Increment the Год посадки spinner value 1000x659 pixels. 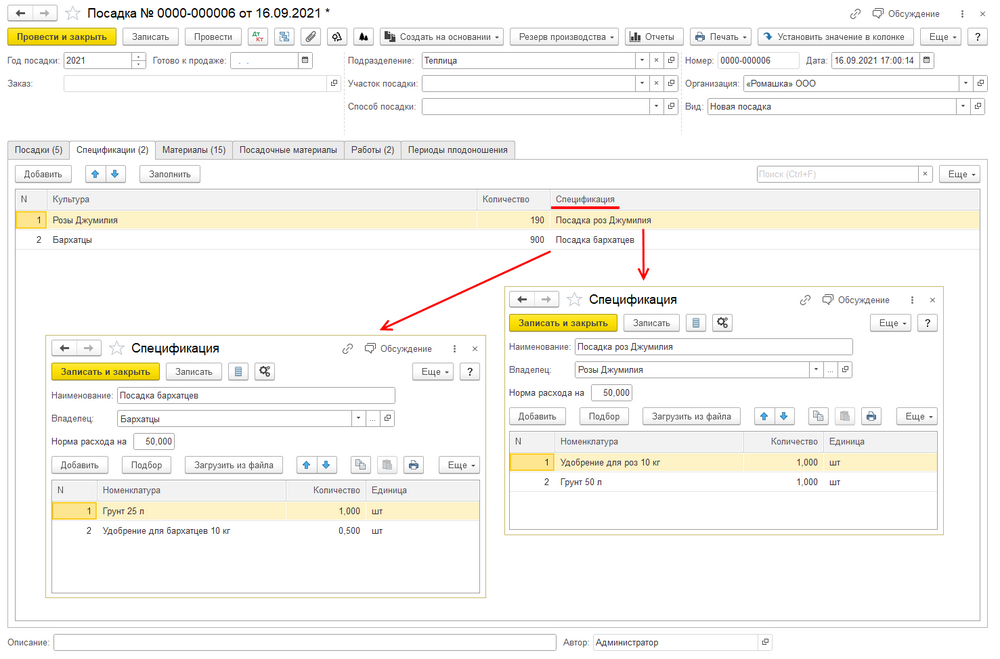point(138,56)
